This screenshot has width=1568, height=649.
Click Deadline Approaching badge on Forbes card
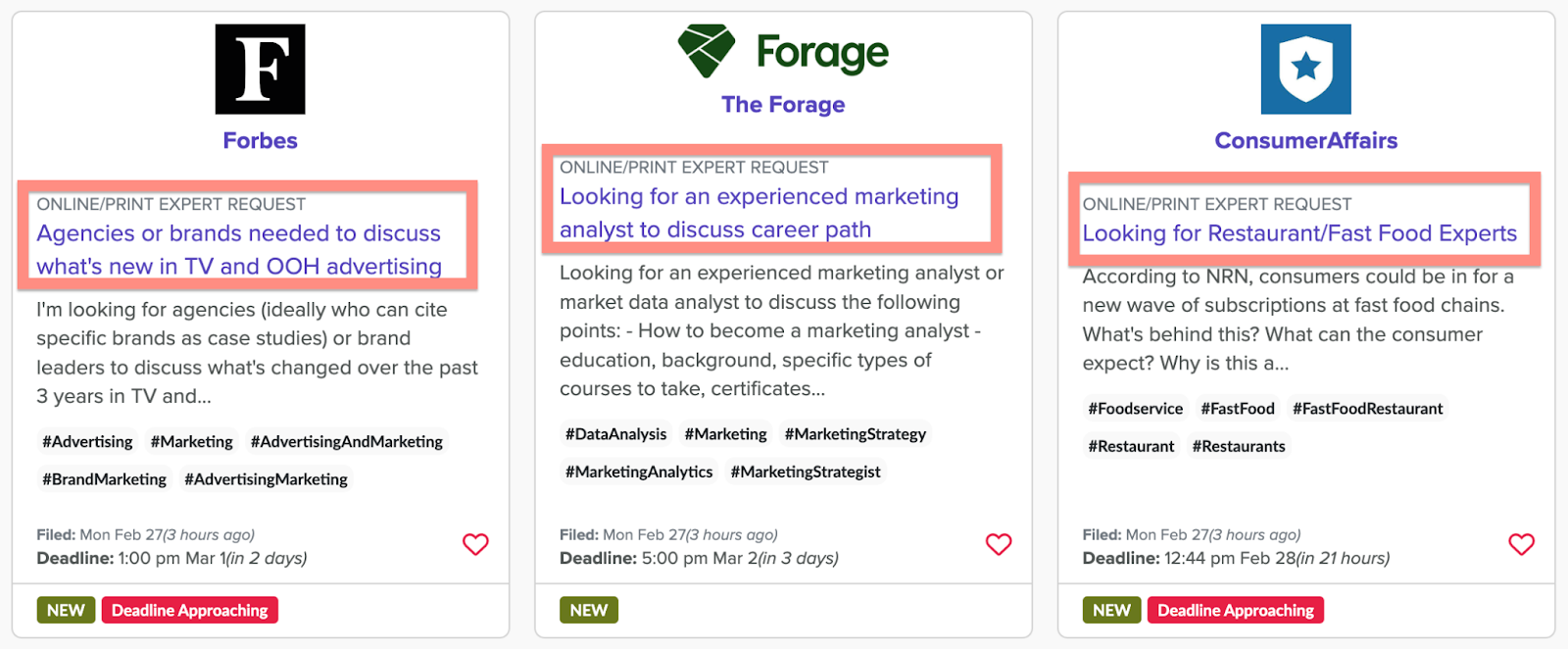pyautogui.click(x=189, y=610)
